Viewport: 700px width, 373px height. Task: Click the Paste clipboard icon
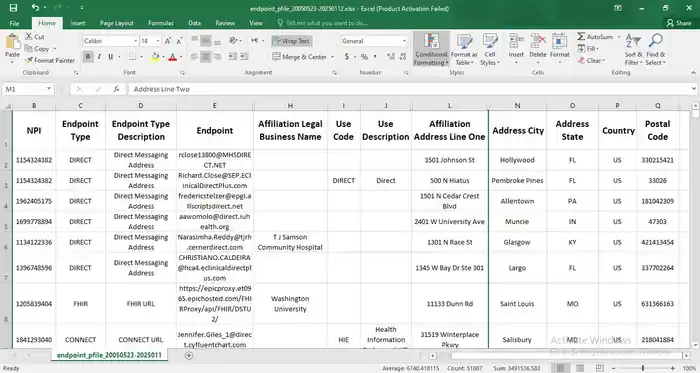tap(12, 42)
